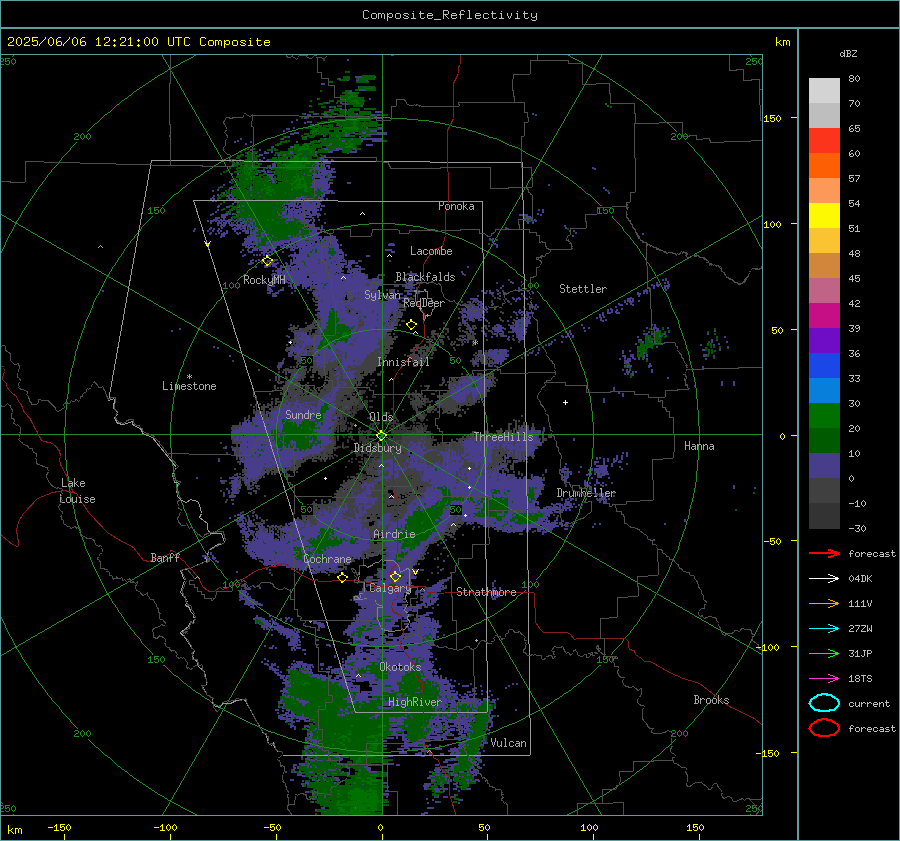Image resolution: width=900 pixels, height=841 pixels.
Task: Select the Innisfail city label
Action: point(404,362)
